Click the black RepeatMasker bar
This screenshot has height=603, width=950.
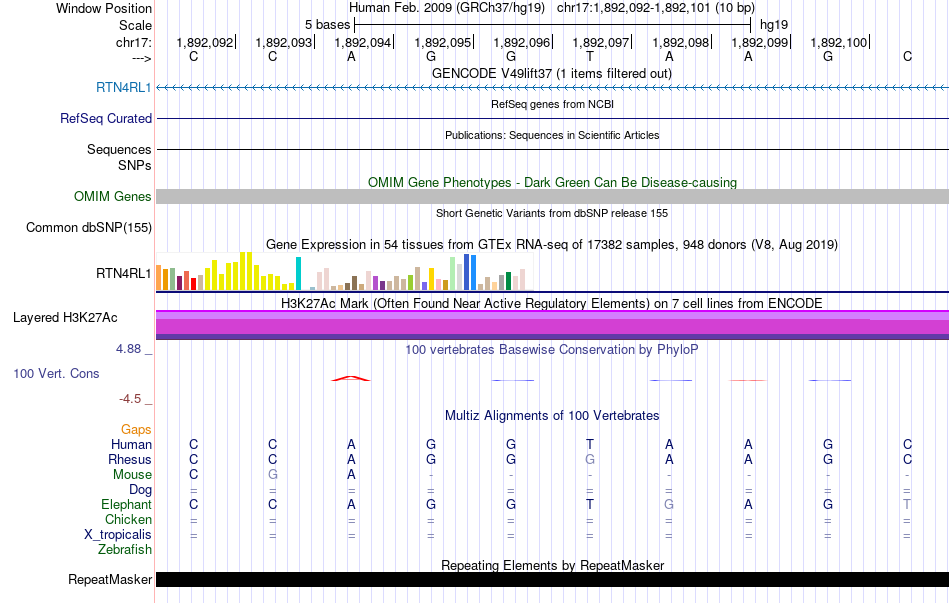tap(553, 579)
